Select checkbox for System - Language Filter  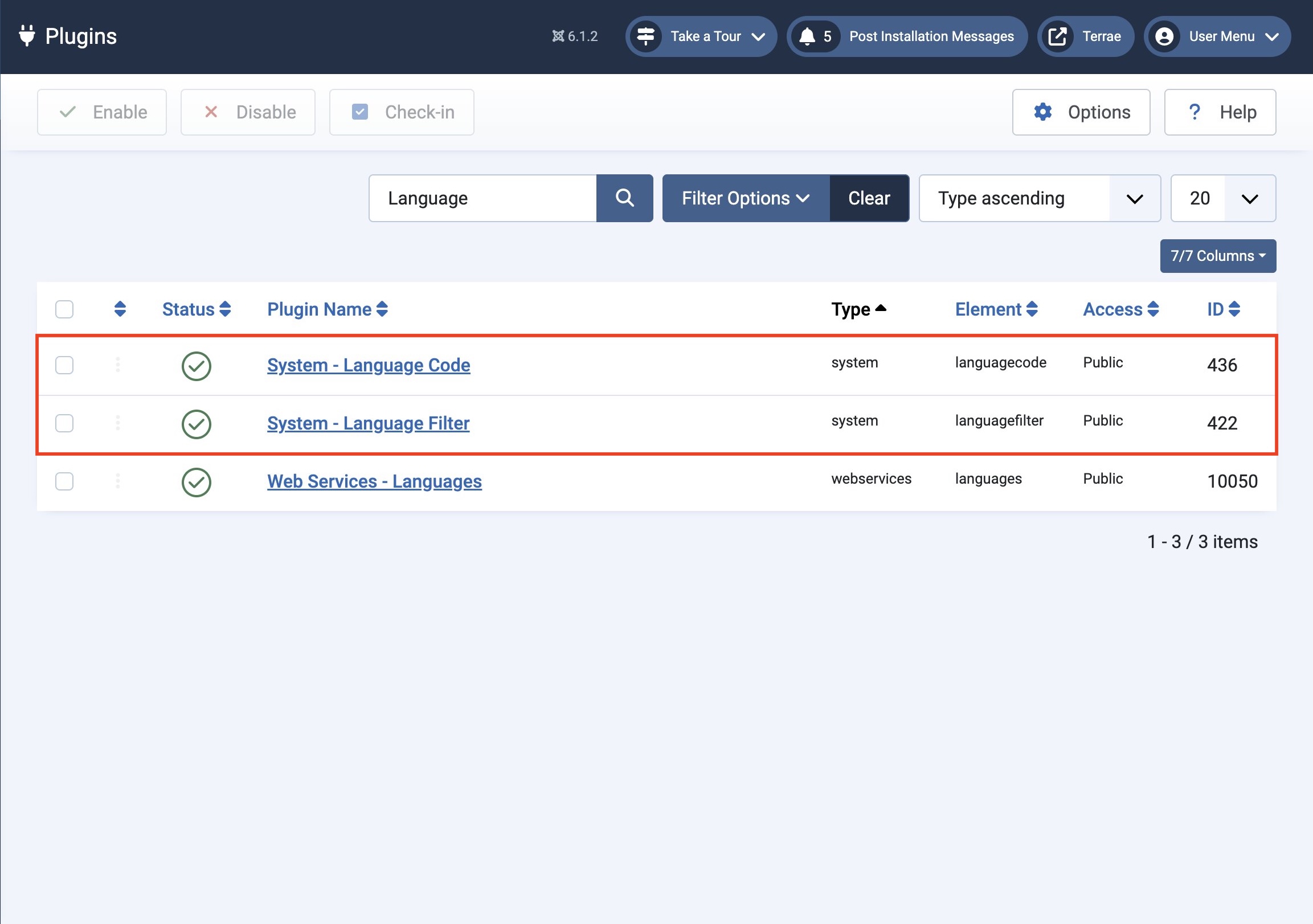[64, 423]
